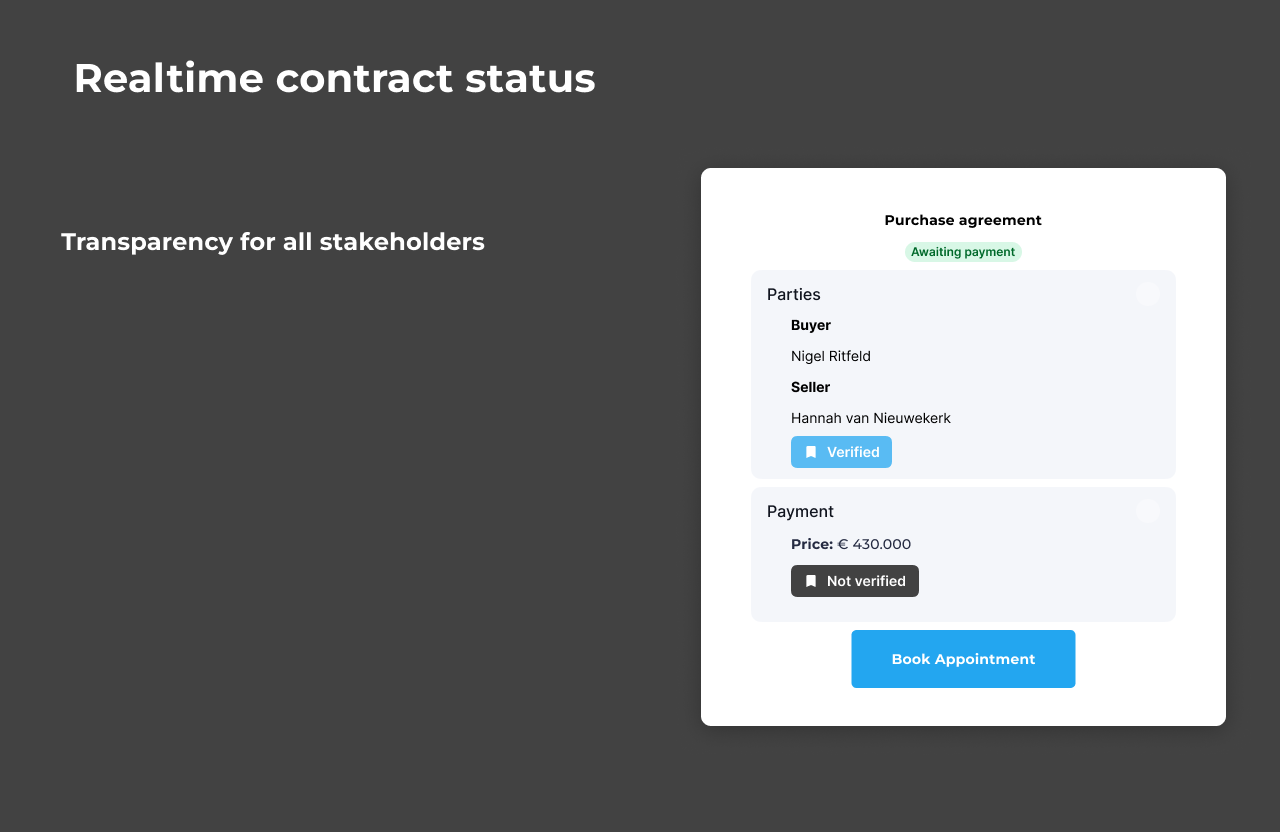
Task: Expand the Parties section header
Action: 794,295
